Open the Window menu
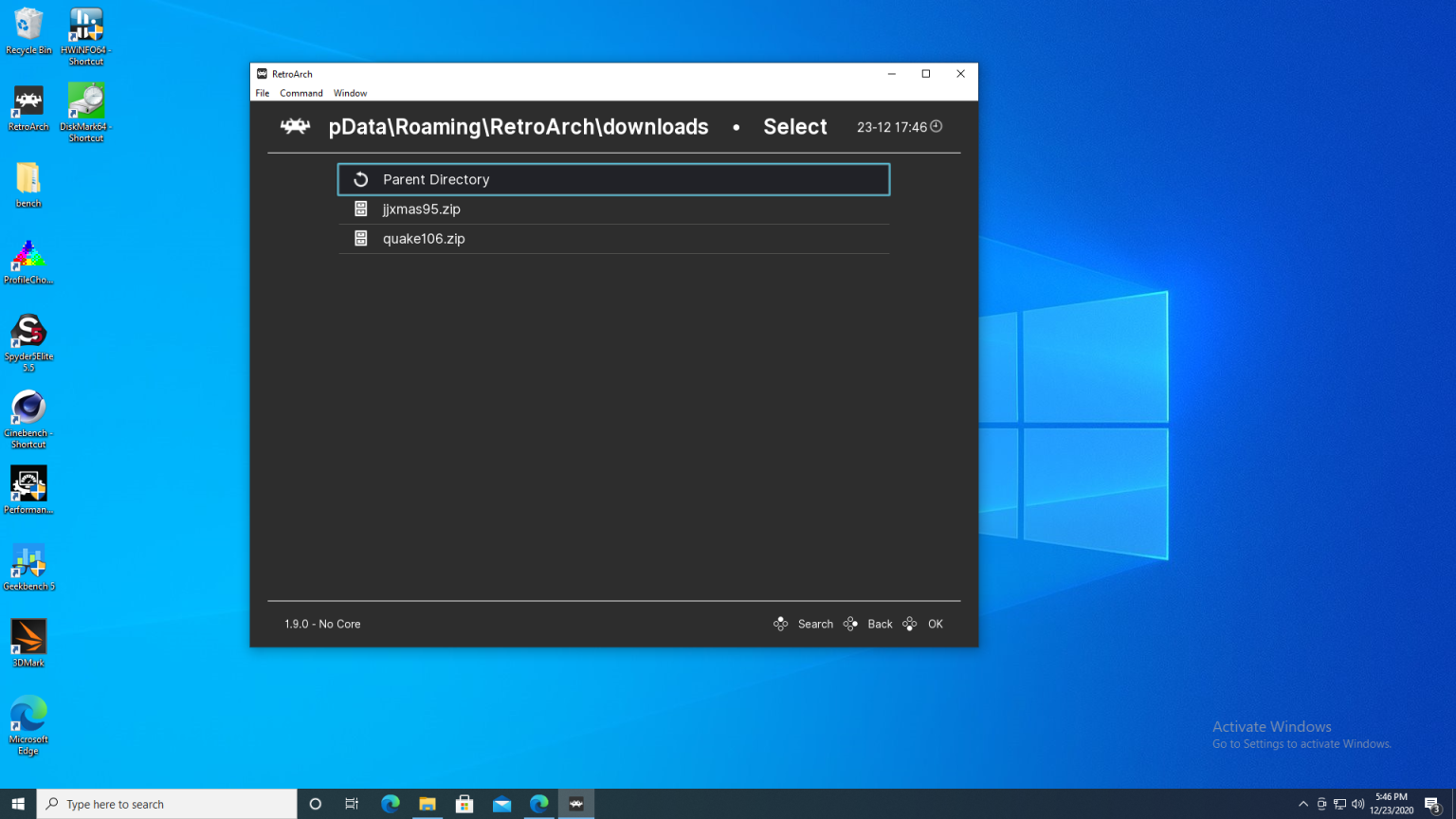Viewport: 1456px width, 819px height. click(350, 93)
